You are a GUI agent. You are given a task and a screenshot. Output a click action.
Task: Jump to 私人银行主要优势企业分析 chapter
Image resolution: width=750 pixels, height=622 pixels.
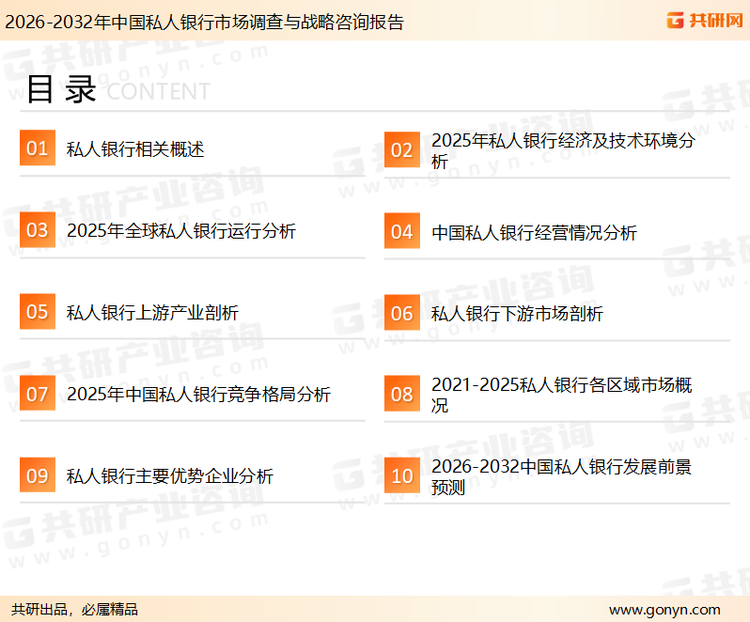click(x=169, y=477)
